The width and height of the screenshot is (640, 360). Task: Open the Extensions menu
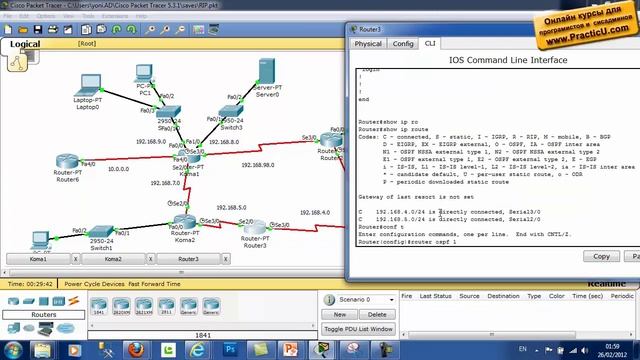pos(115,16)
